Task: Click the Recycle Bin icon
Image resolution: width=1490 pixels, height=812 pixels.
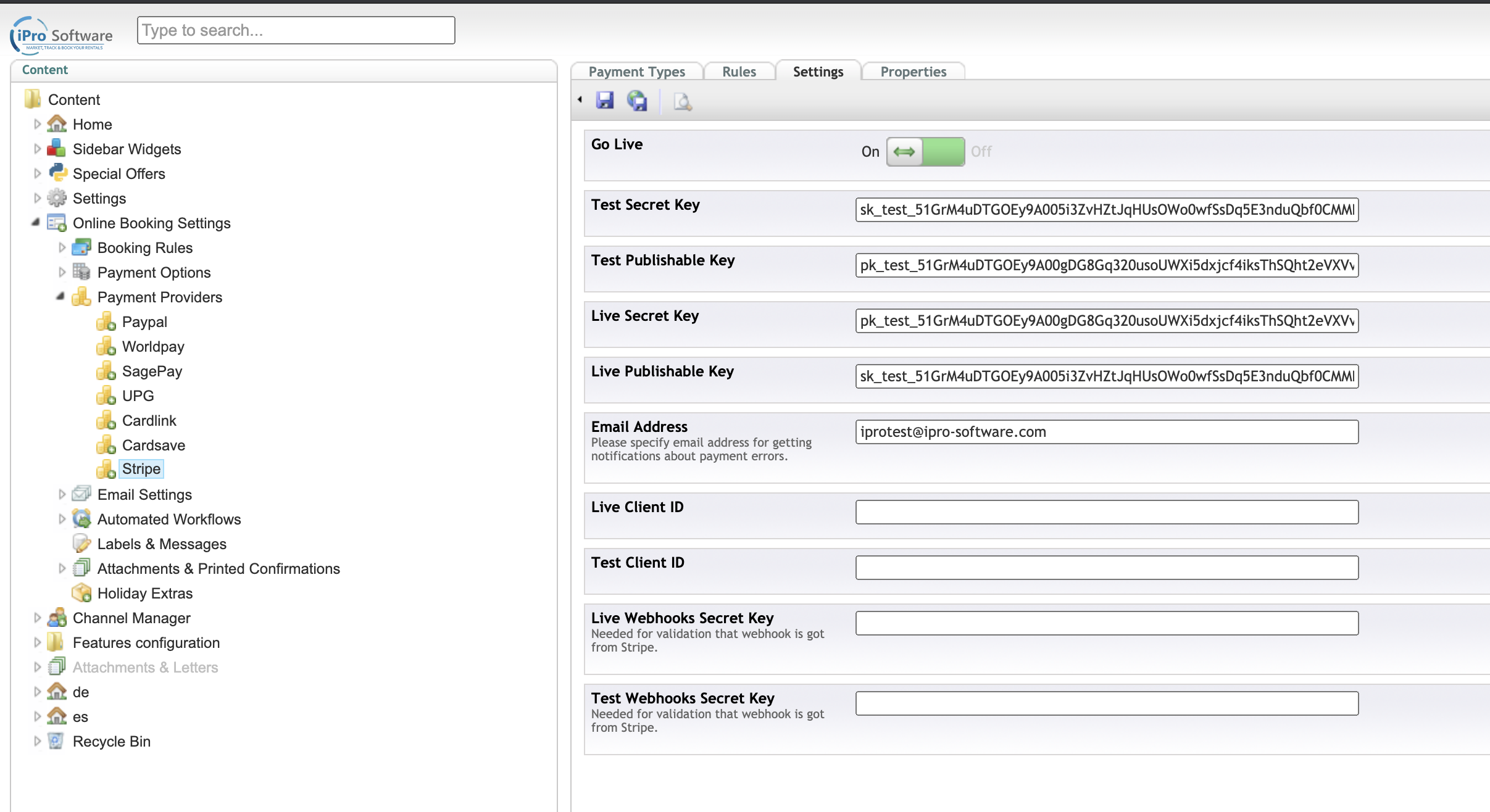Action: tap(56, 741)
